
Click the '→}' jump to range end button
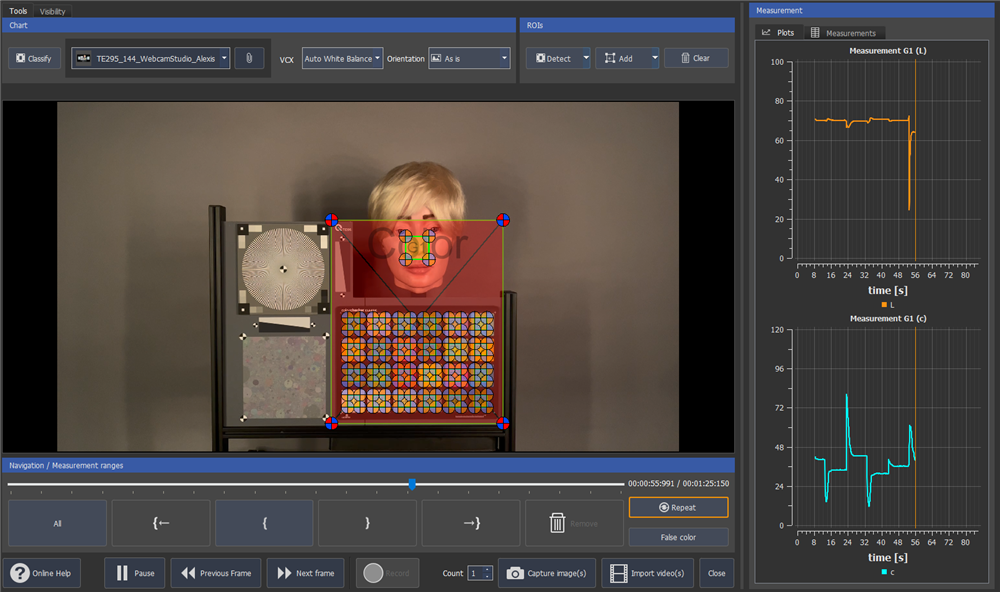point(471,523)
